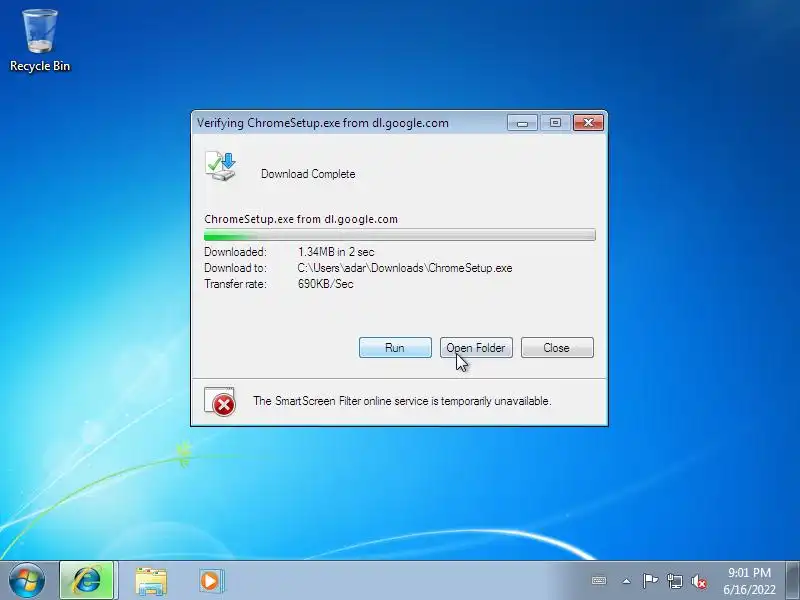Screen dimensions: 800x600
Task: Click the Download Complete icon
Action: tap(220, 166)
